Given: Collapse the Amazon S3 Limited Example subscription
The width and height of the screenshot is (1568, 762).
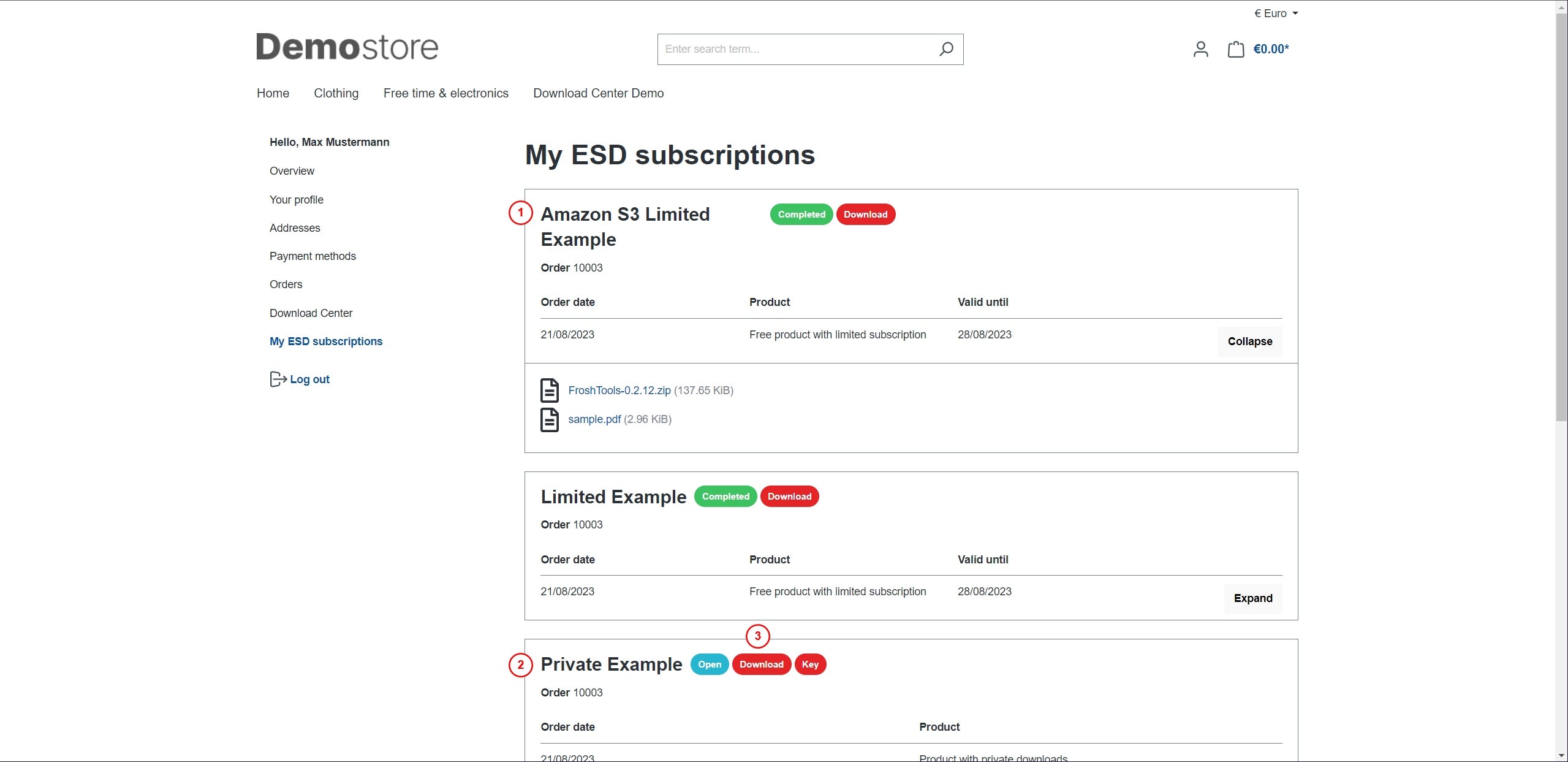Looking at the screenshot, I should pos(1250,341).
